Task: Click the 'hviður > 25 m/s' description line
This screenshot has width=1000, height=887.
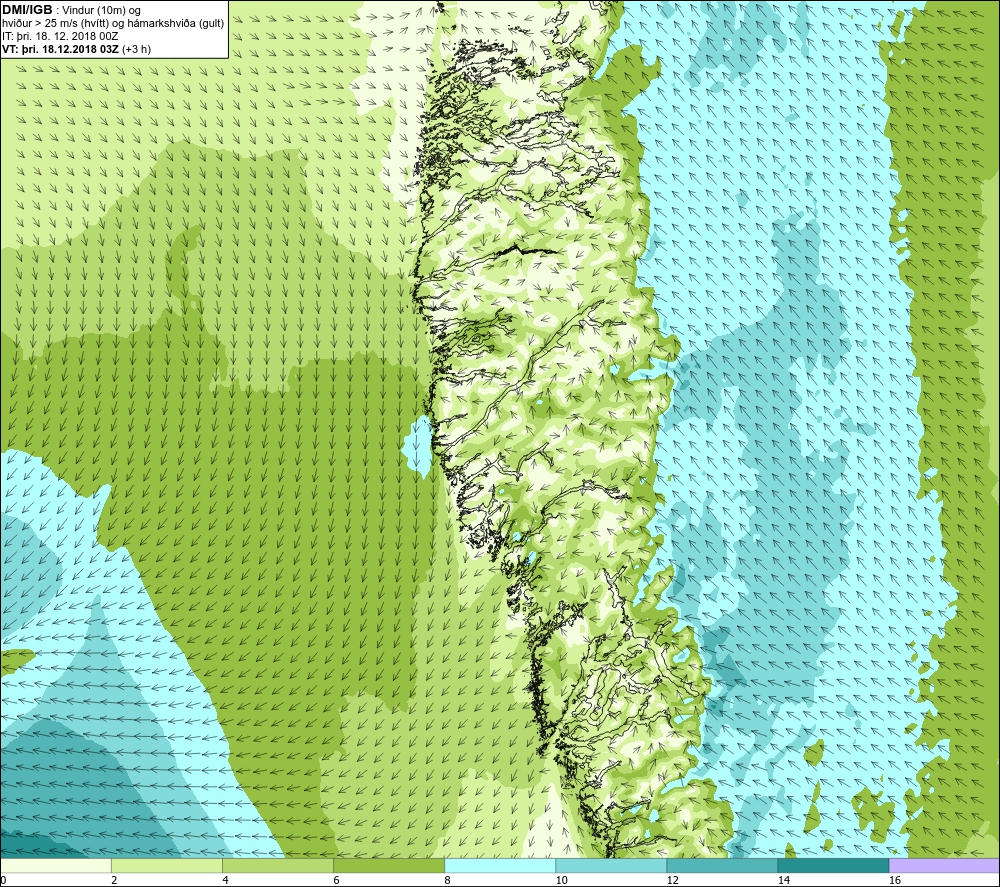Action: point(113,24)
